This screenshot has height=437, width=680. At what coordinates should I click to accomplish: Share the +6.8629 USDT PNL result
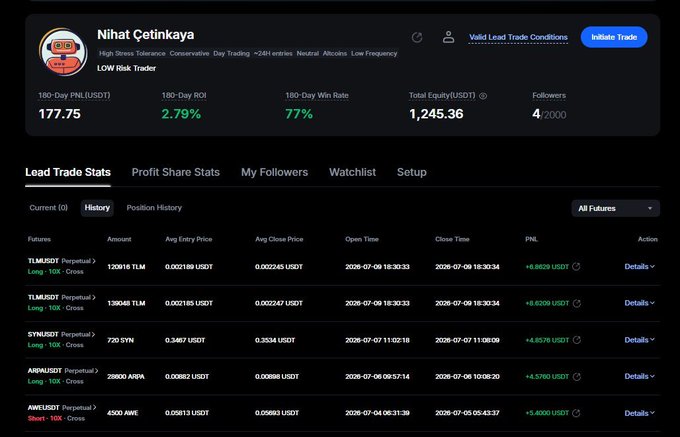click(x=576, y=267)
